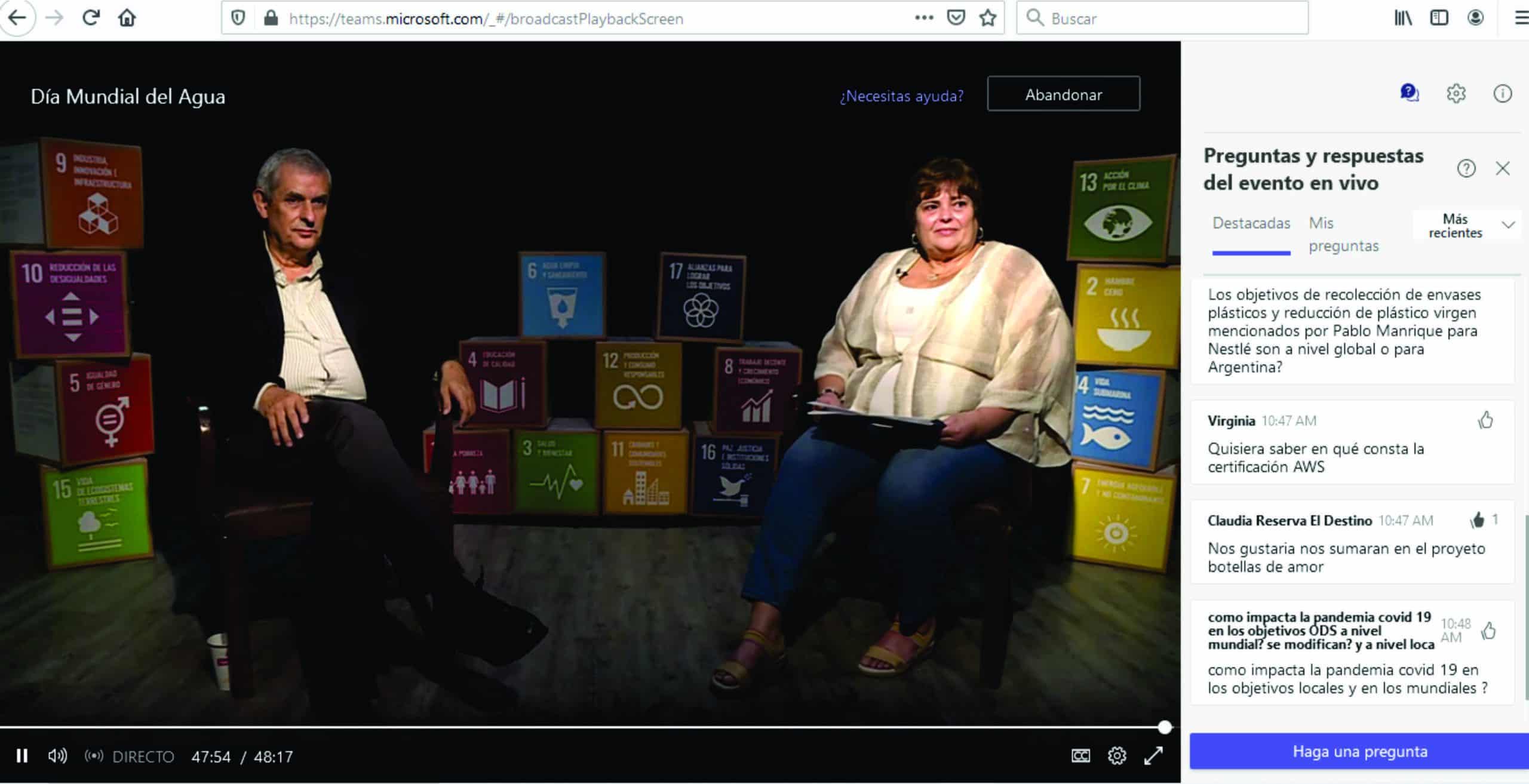Remove like from Claudia Reserva El Destino question
This screenshot has height=784, width=1529.
[1478, 520]
